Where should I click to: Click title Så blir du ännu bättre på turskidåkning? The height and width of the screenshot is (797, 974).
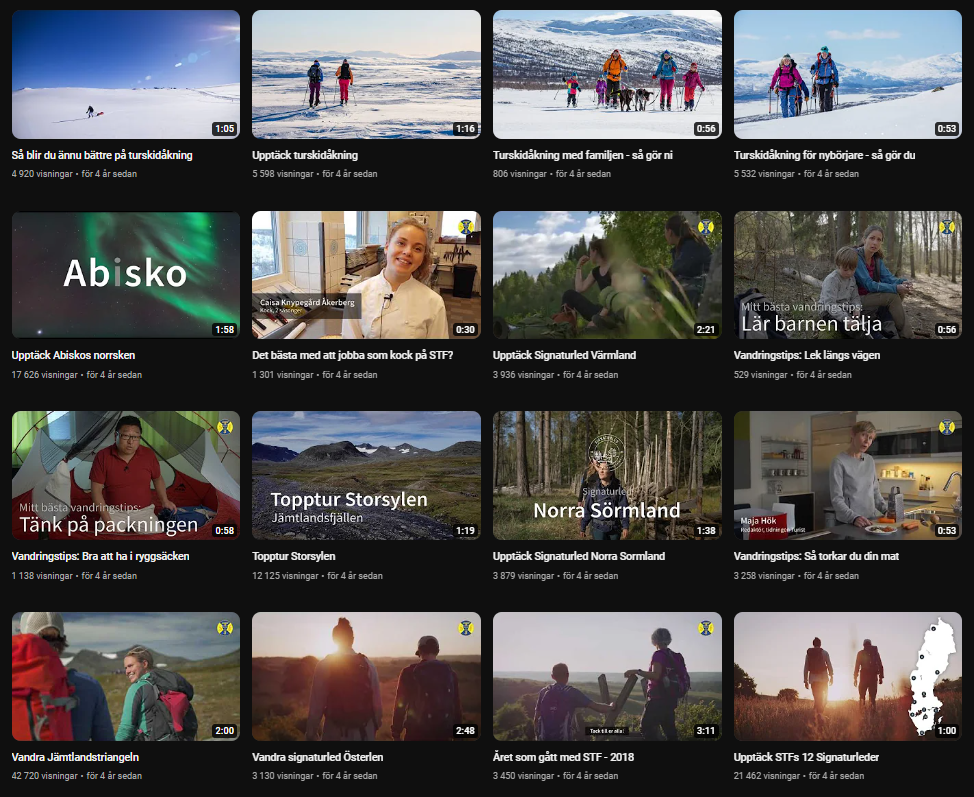(102, 155)
